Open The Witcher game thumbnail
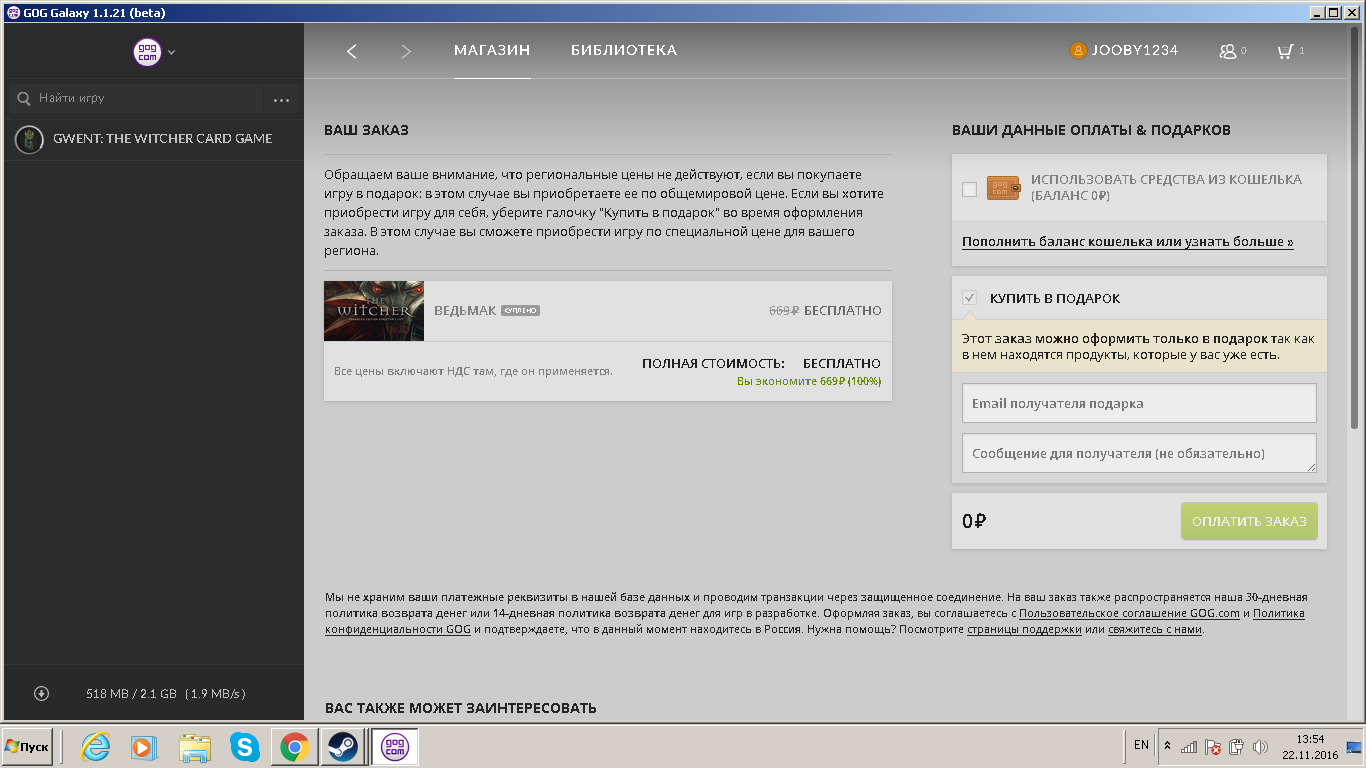This screenshot has height=768, width=1366. click(x=374, y=311)
